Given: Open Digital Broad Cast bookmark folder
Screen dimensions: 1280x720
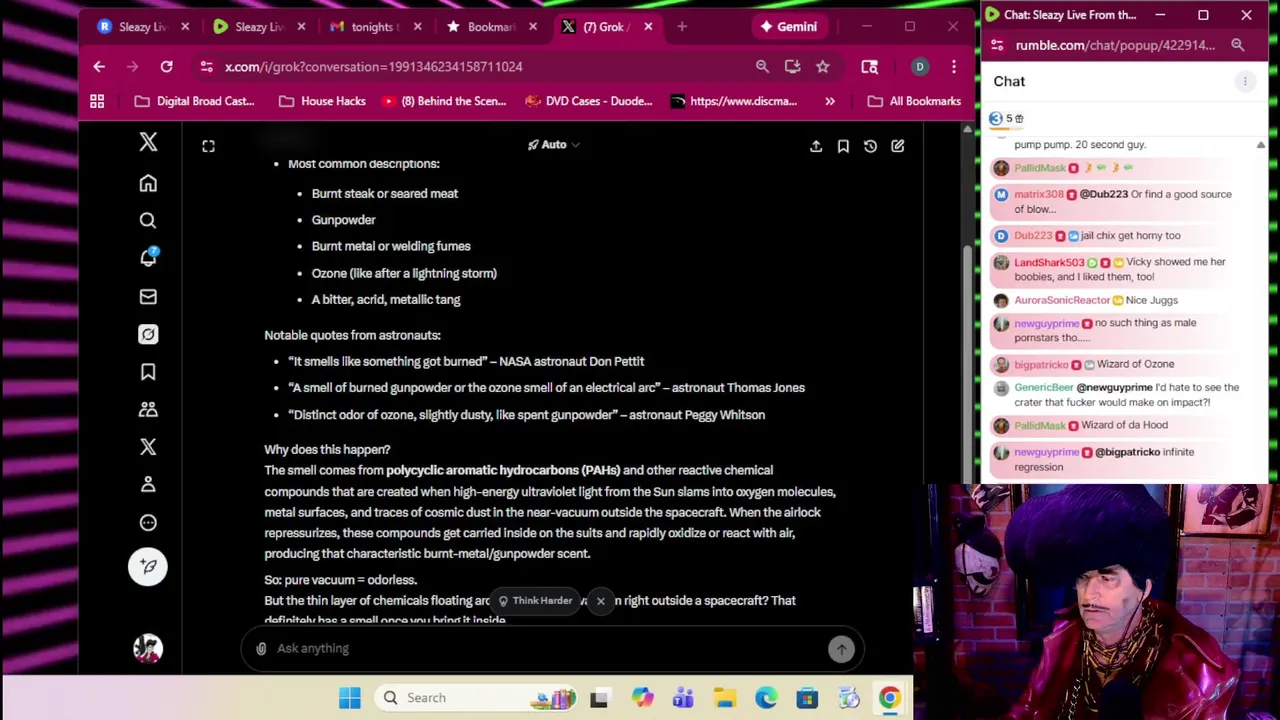Looking at the screenshot, I should (x=195, y=101).
